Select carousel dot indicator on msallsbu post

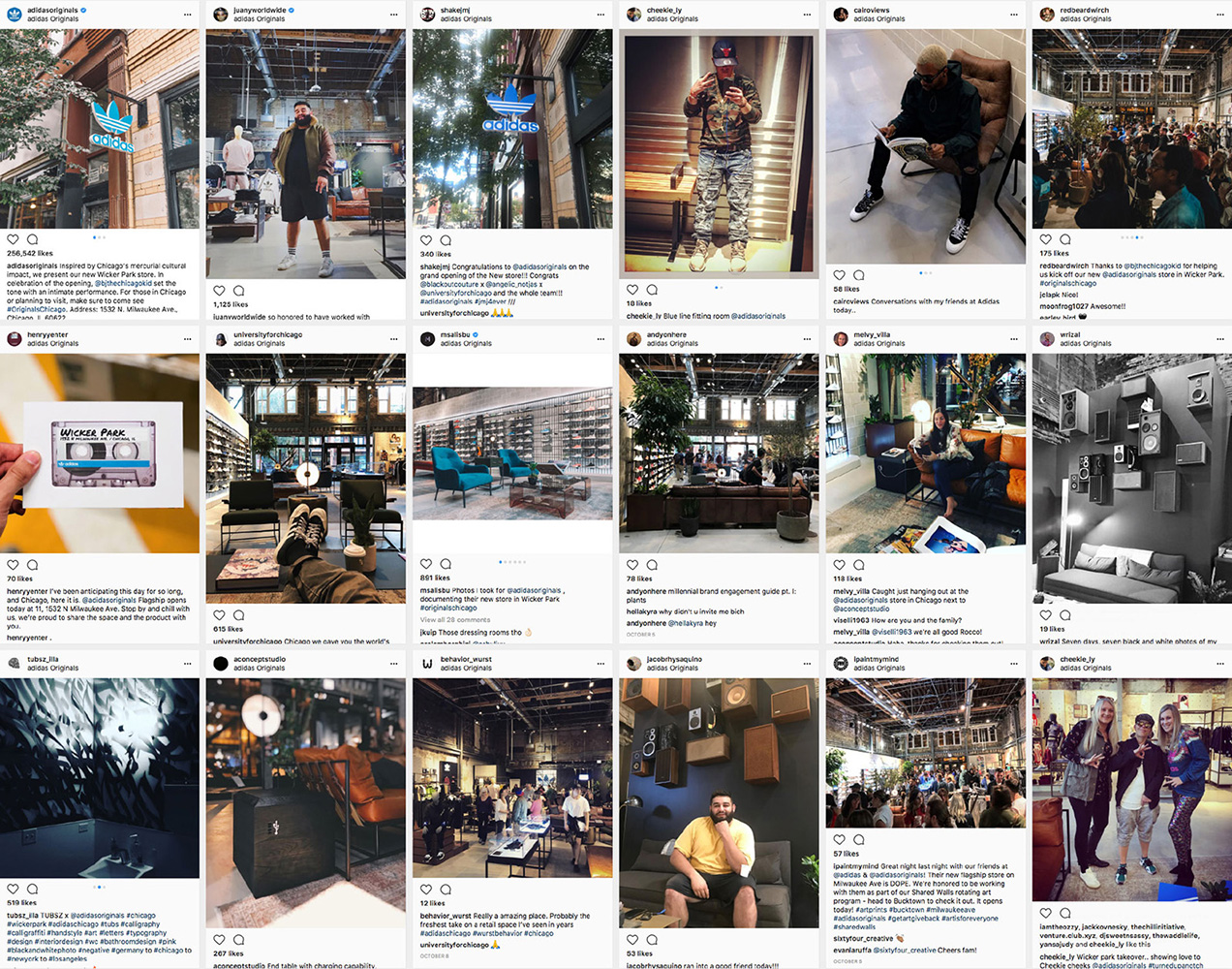click(x=512, y=562)
